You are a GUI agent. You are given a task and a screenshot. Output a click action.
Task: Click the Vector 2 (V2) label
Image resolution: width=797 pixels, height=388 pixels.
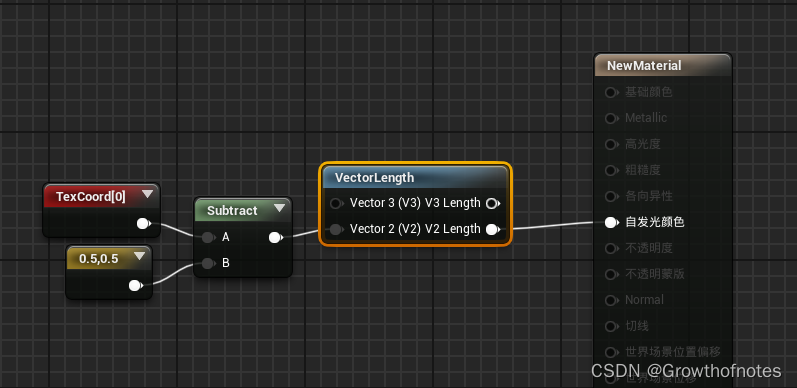coord(385,229)
